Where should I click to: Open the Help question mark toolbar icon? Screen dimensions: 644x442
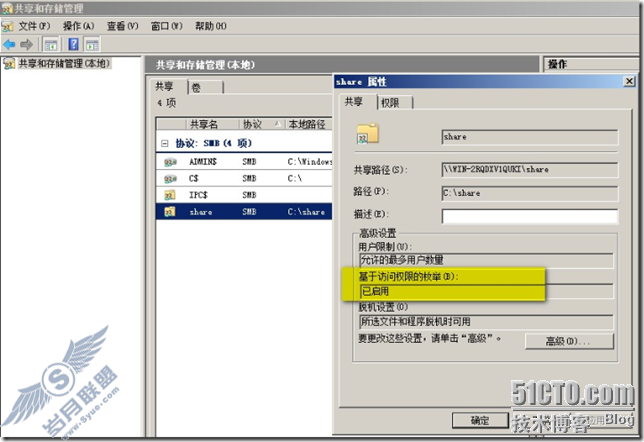pyautogui.click(x=74, y=44)
